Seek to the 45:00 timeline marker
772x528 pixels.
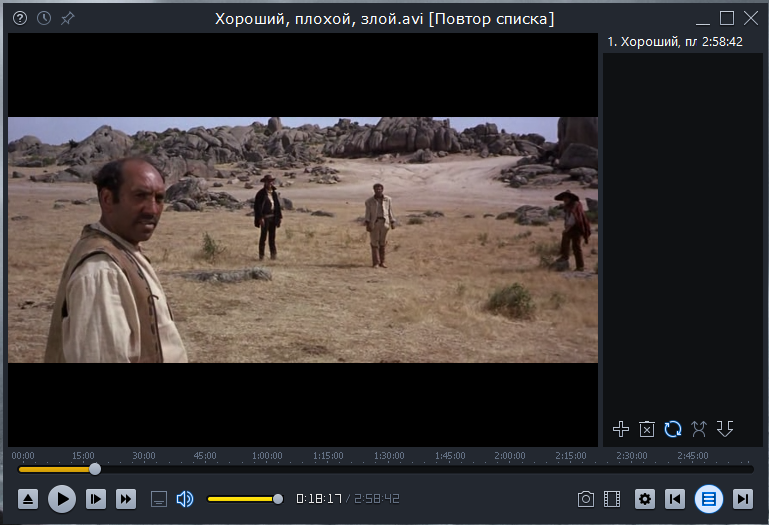click(x=205, y=456)
